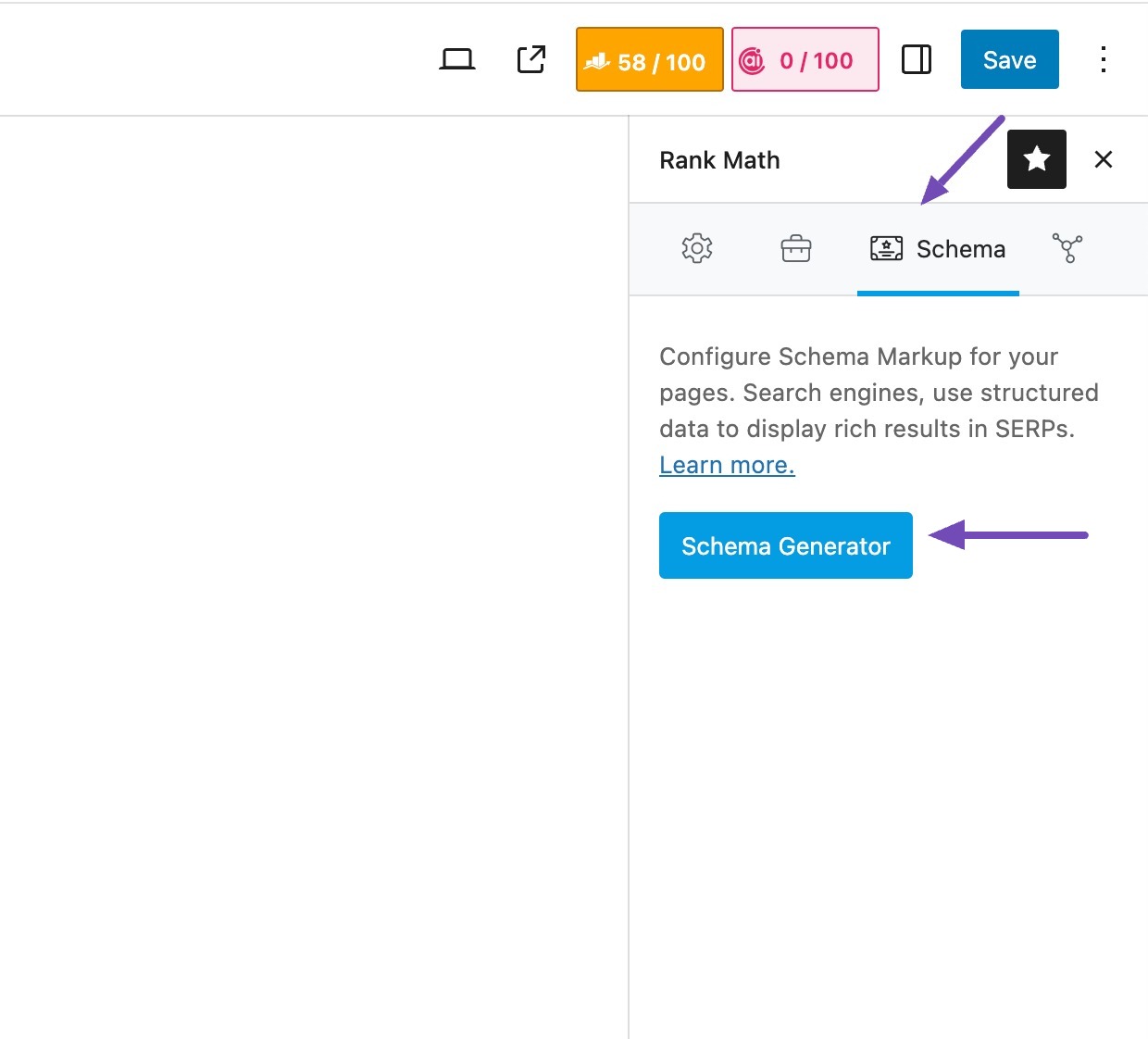Screen dimensions: 1148x1039
Task: Click the Rank Math panel heading
Action: (x=719, y=159)
